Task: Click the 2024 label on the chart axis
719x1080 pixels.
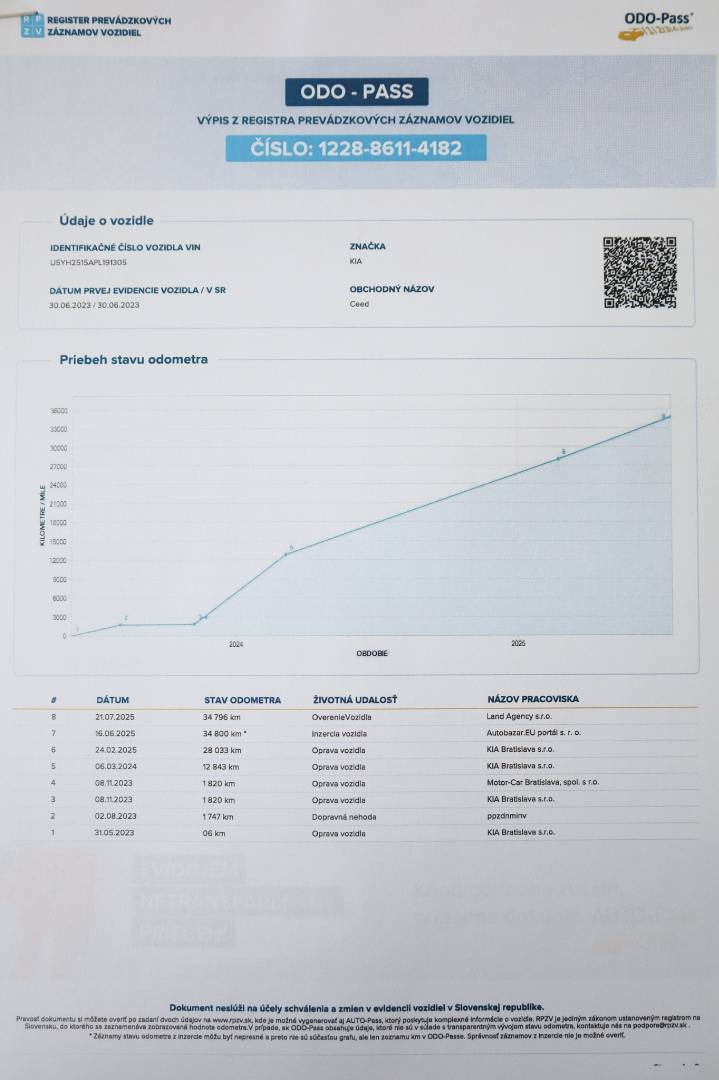Action: [236, 645]
